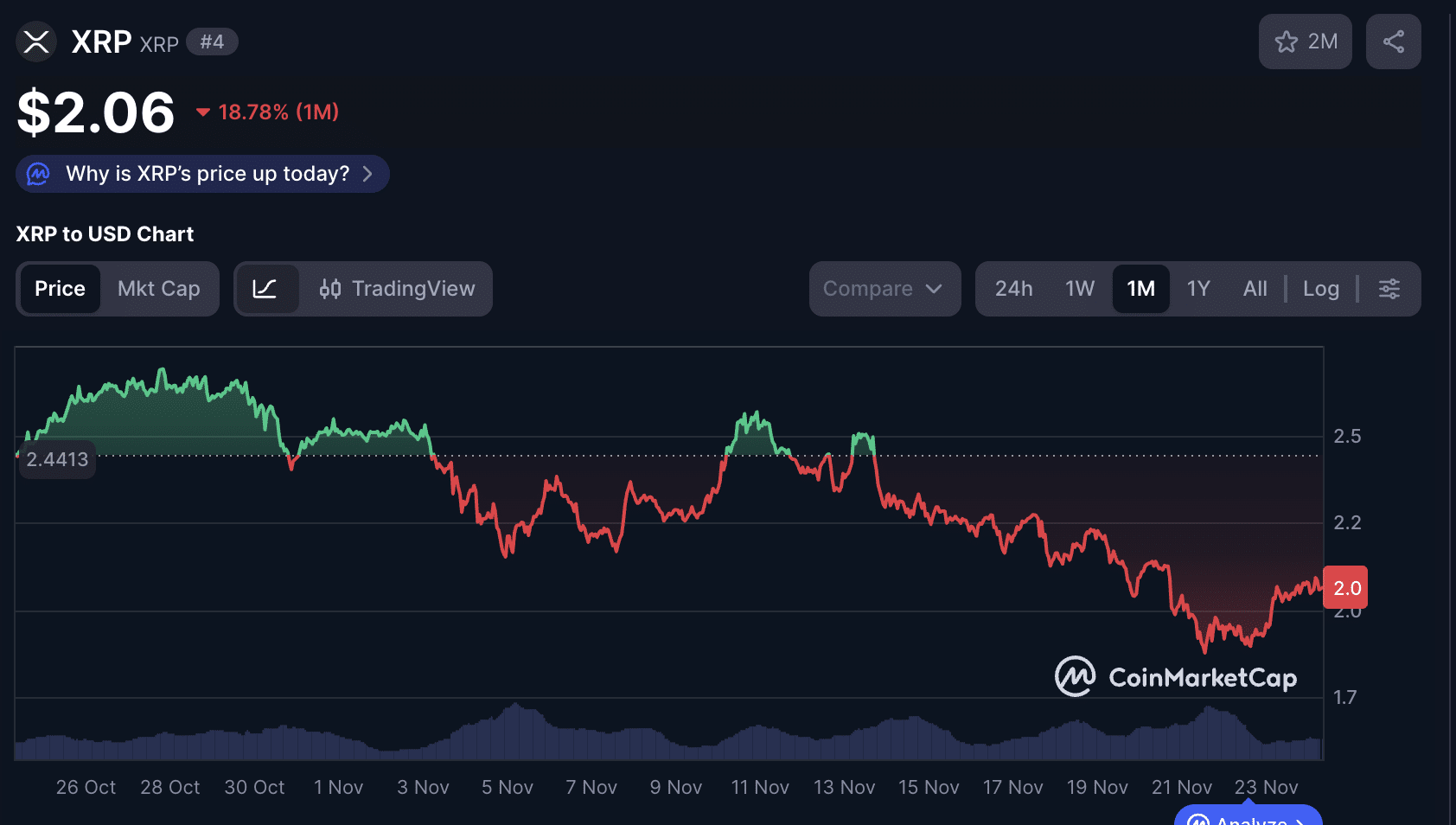Click the 26 Oct date label
The height and width of the screenshot is (825, 1456).
point(86,788)
